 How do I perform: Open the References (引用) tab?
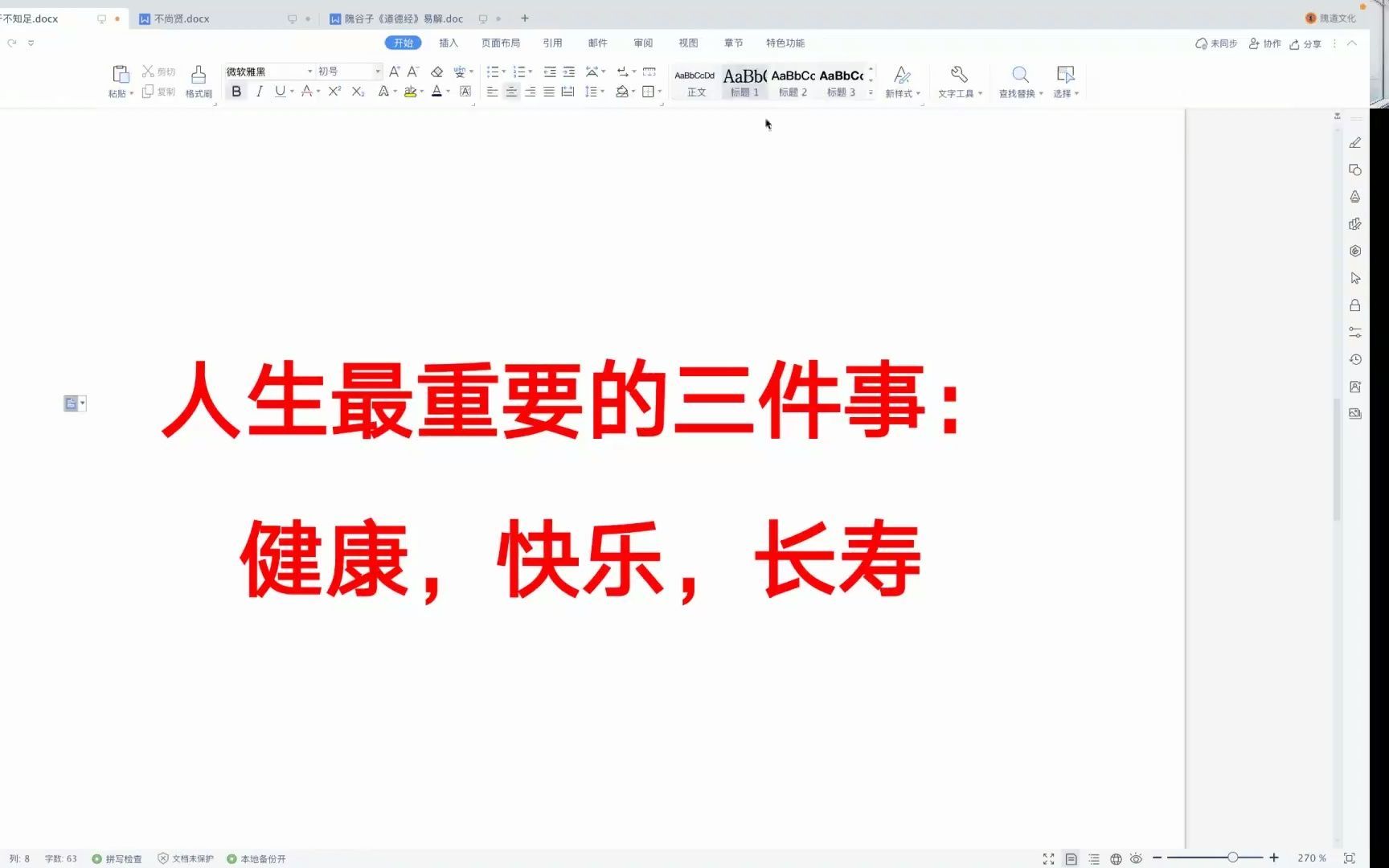552,43
